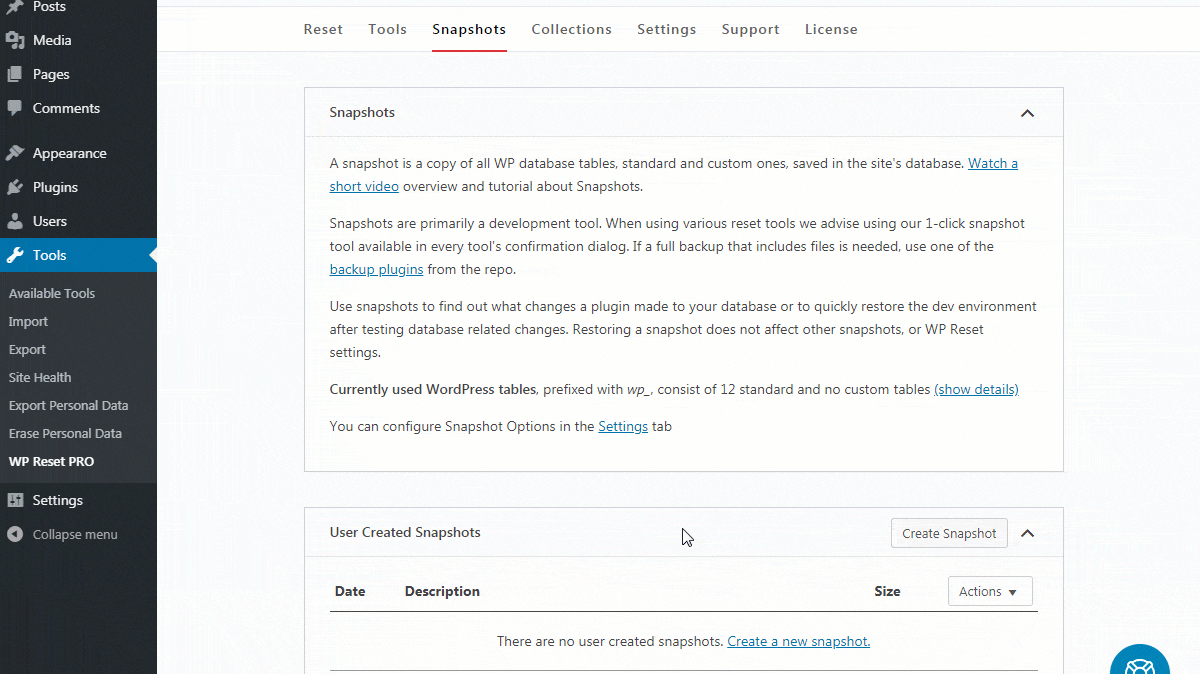Select WP Reset PRO in the sidebar

pos(52,461)
